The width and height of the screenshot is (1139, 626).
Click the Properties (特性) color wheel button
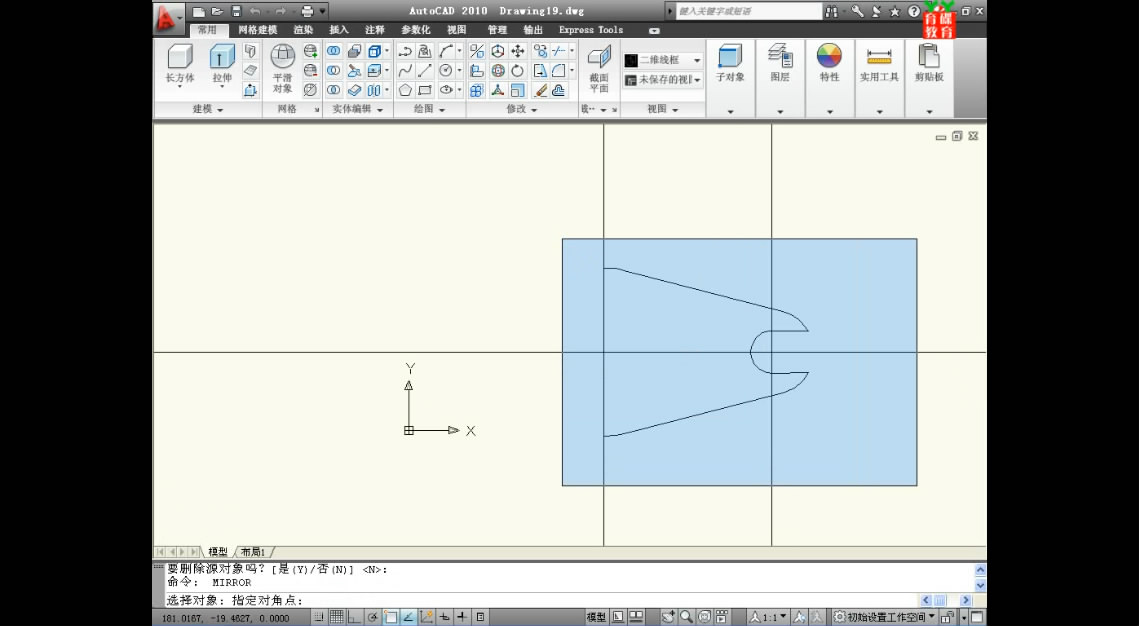tap(829, 62)
